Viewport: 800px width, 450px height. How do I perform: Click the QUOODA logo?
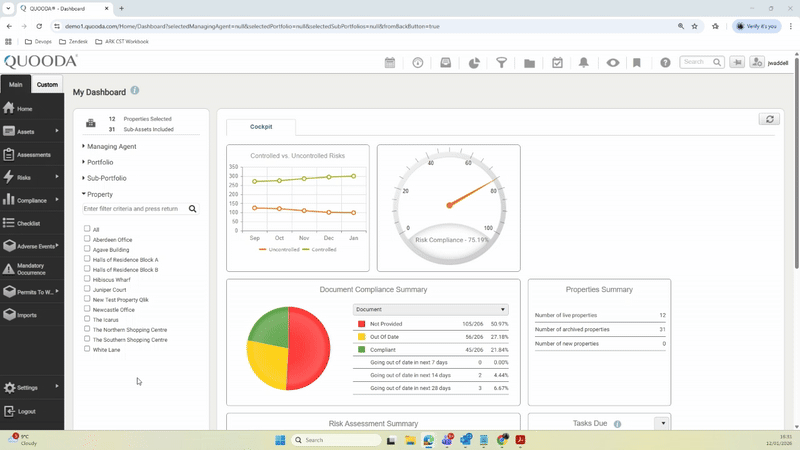(41, 62)
